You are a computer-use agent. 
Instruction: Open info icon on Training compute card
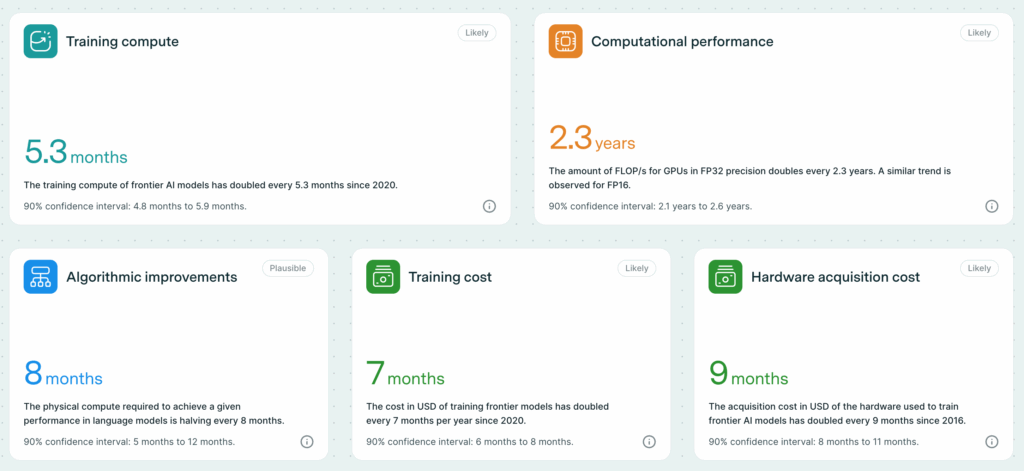pyautogui.click(x=489, y=206)
